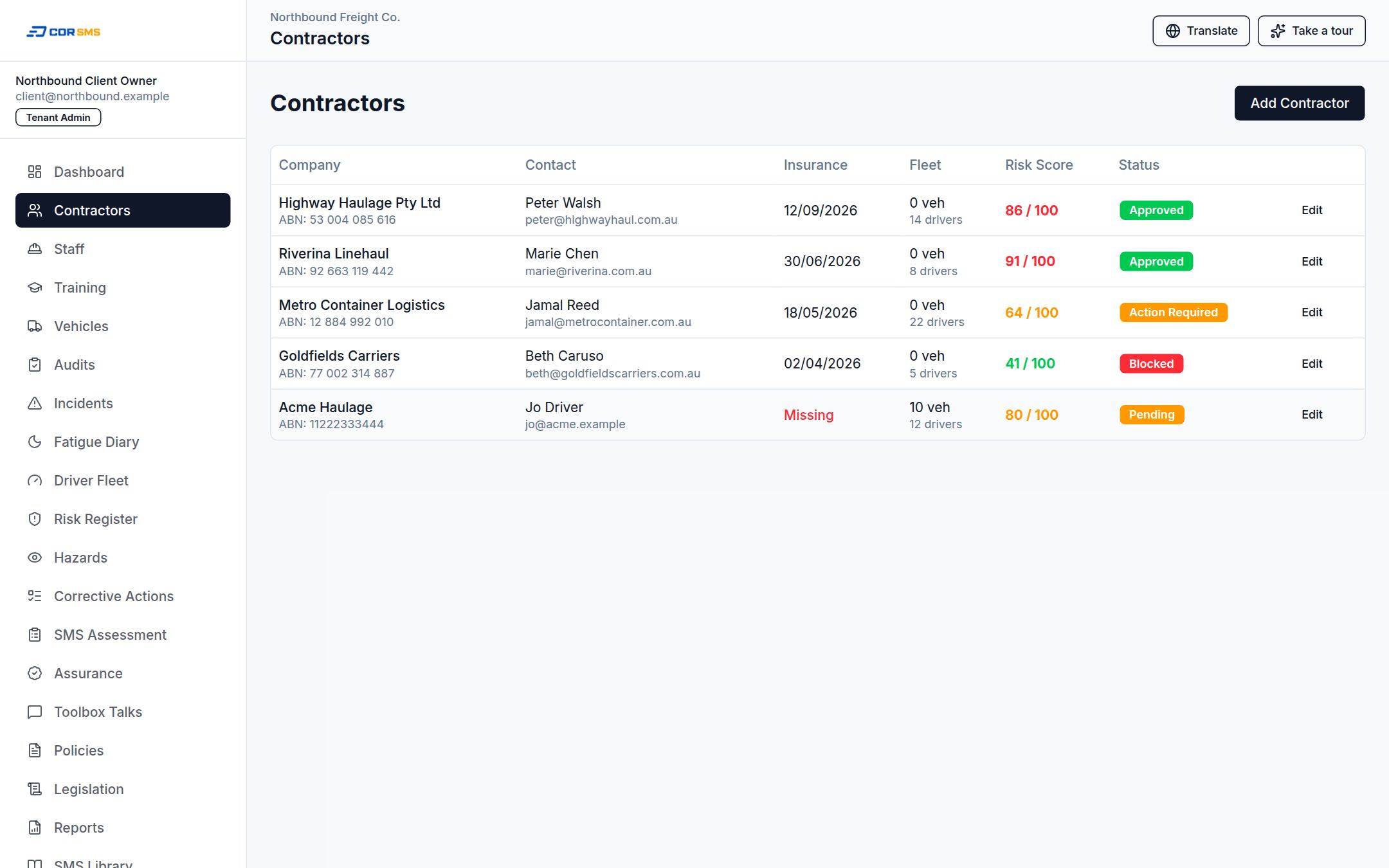The height and width of the screenshot is (868, 1389).
Task: Click the Blocked status badge
Action: click(x=1151, y=364)
